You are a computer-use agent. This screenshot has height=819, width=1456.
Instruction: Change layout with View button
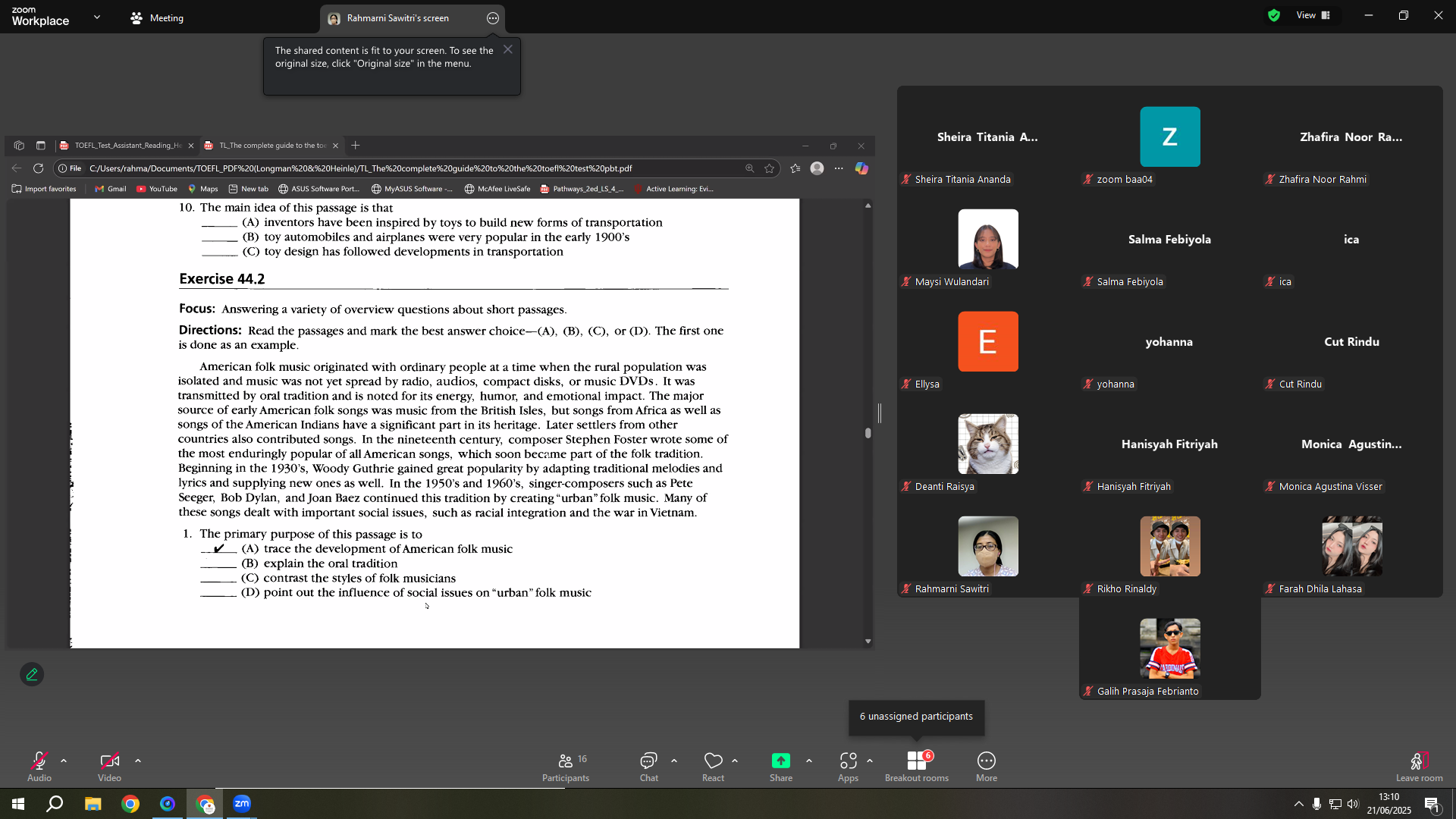1313,15
